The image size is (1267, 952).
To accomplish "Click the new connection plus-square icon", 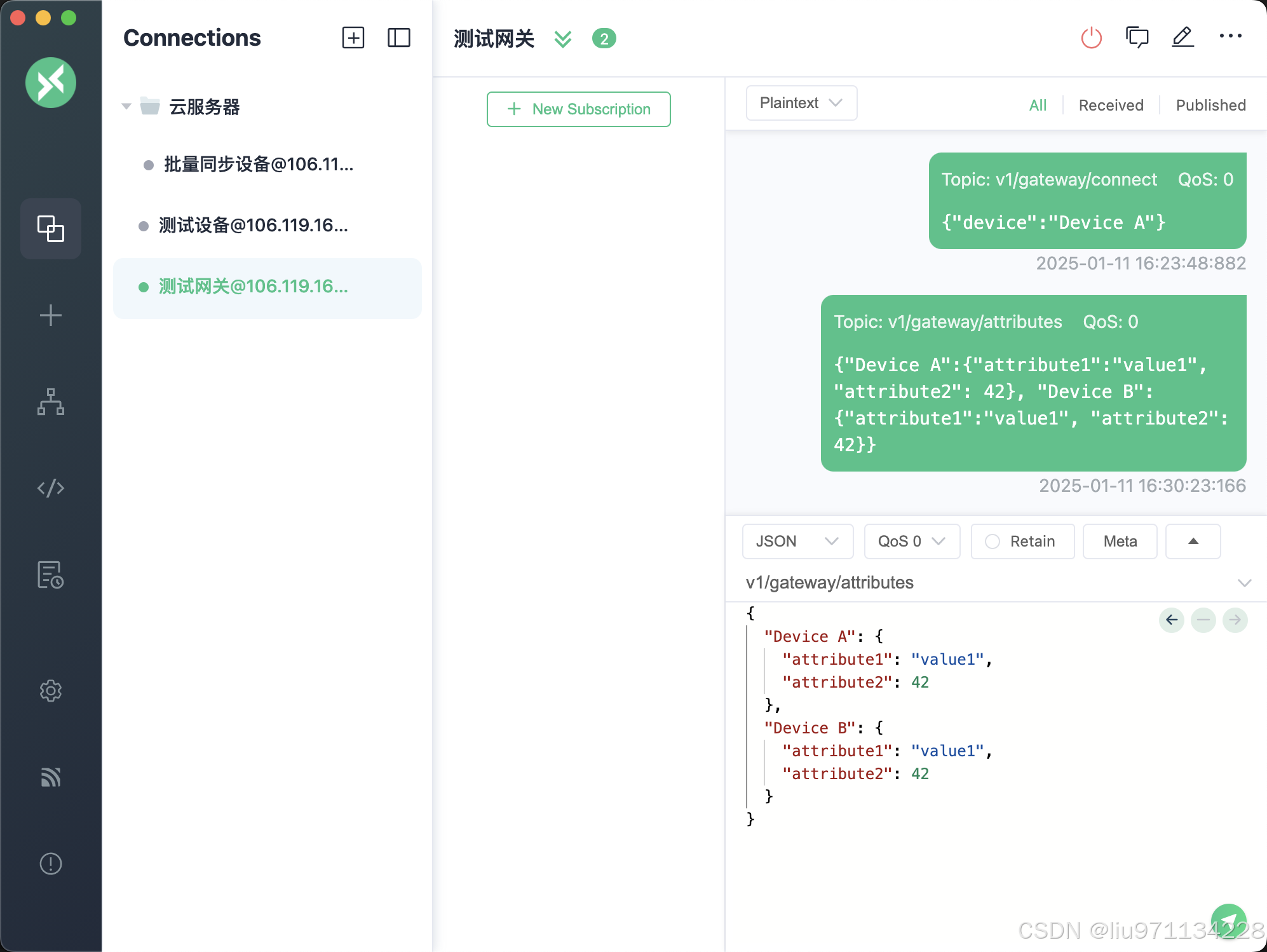I will click(x=353, y=38).
